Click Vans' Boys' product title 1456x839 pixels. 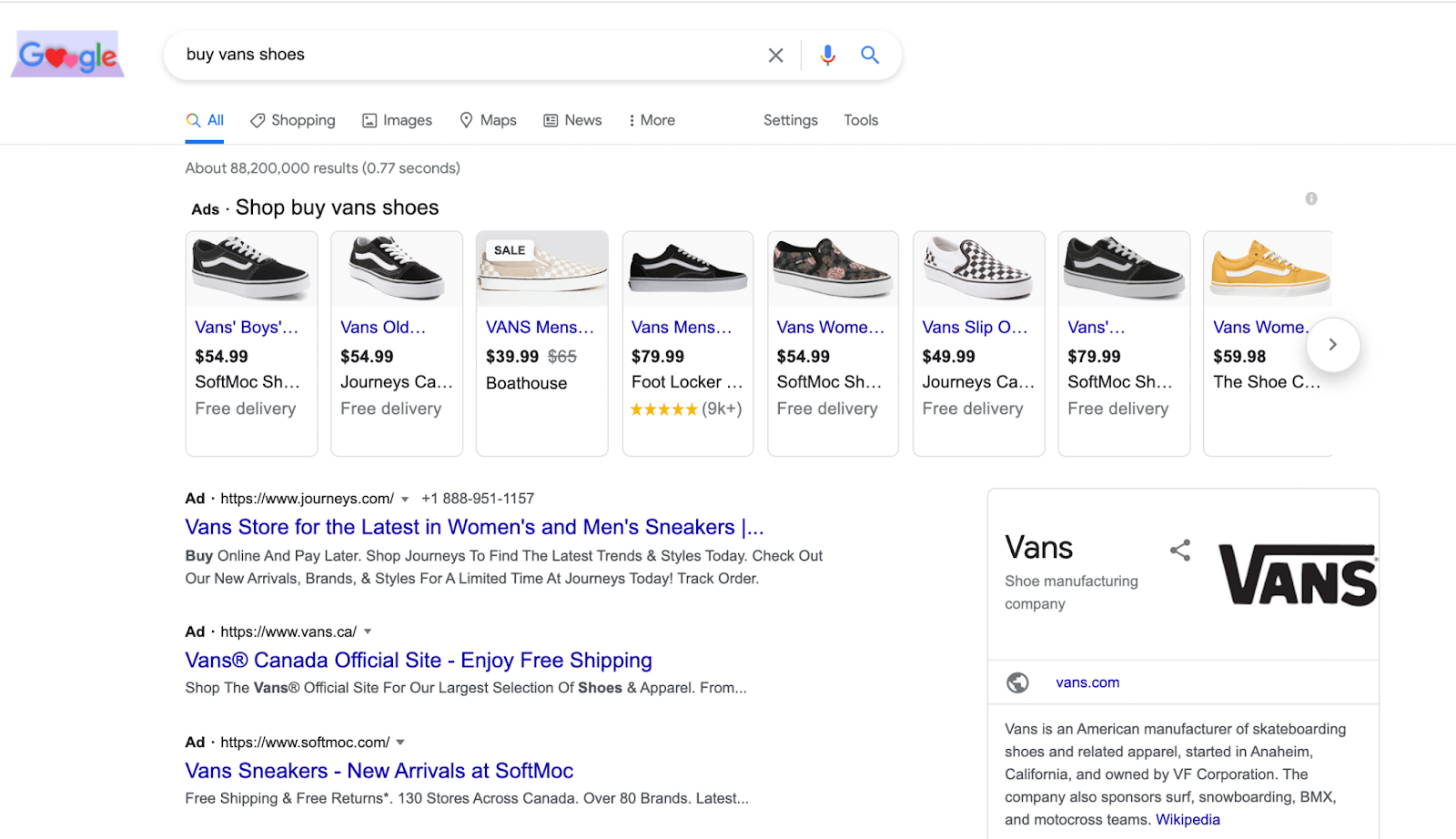click(x=247, y=328)
